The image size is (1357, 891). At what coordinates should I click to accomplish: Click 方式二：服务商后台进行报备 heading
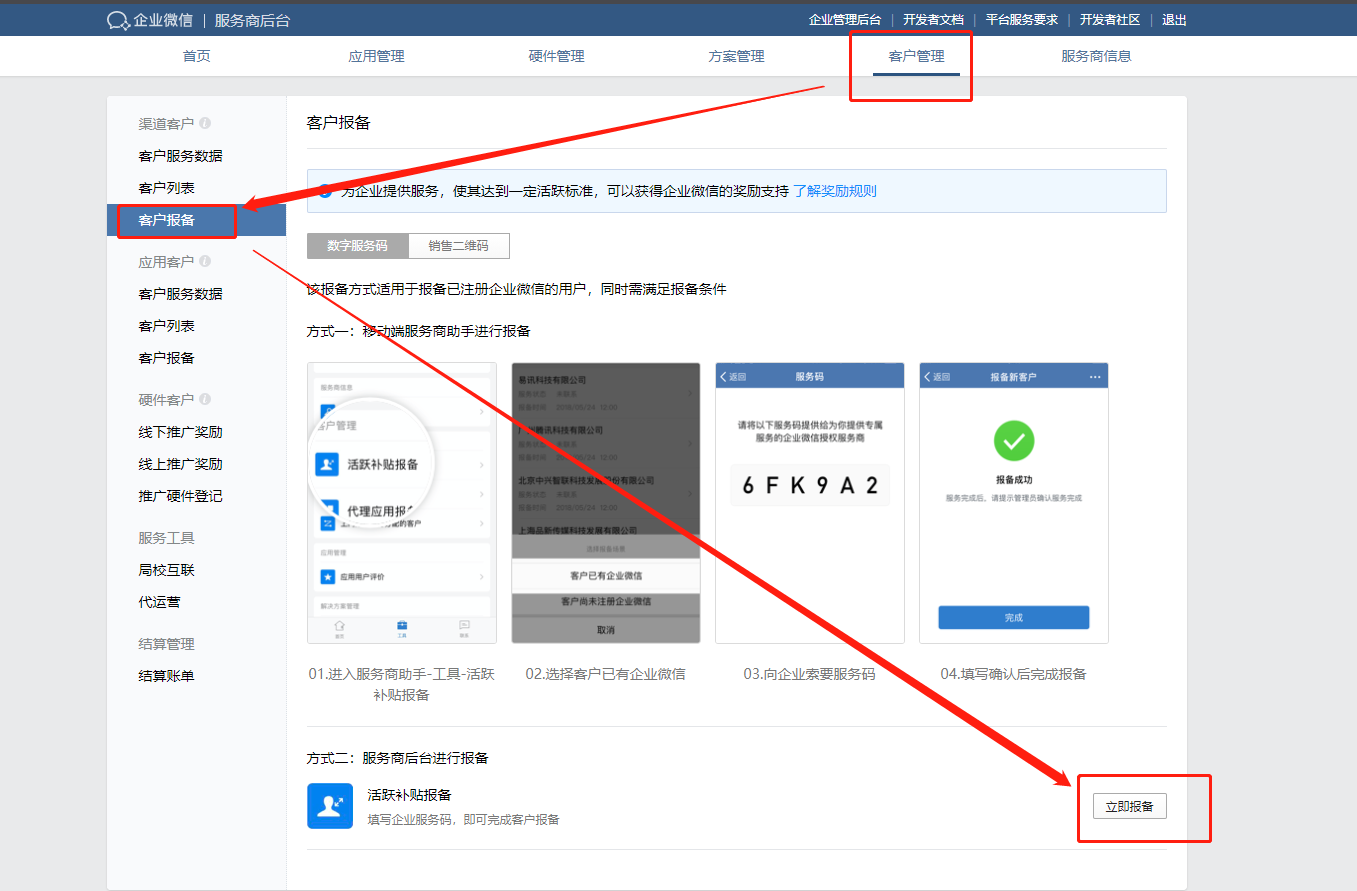(x=398, y=758)
